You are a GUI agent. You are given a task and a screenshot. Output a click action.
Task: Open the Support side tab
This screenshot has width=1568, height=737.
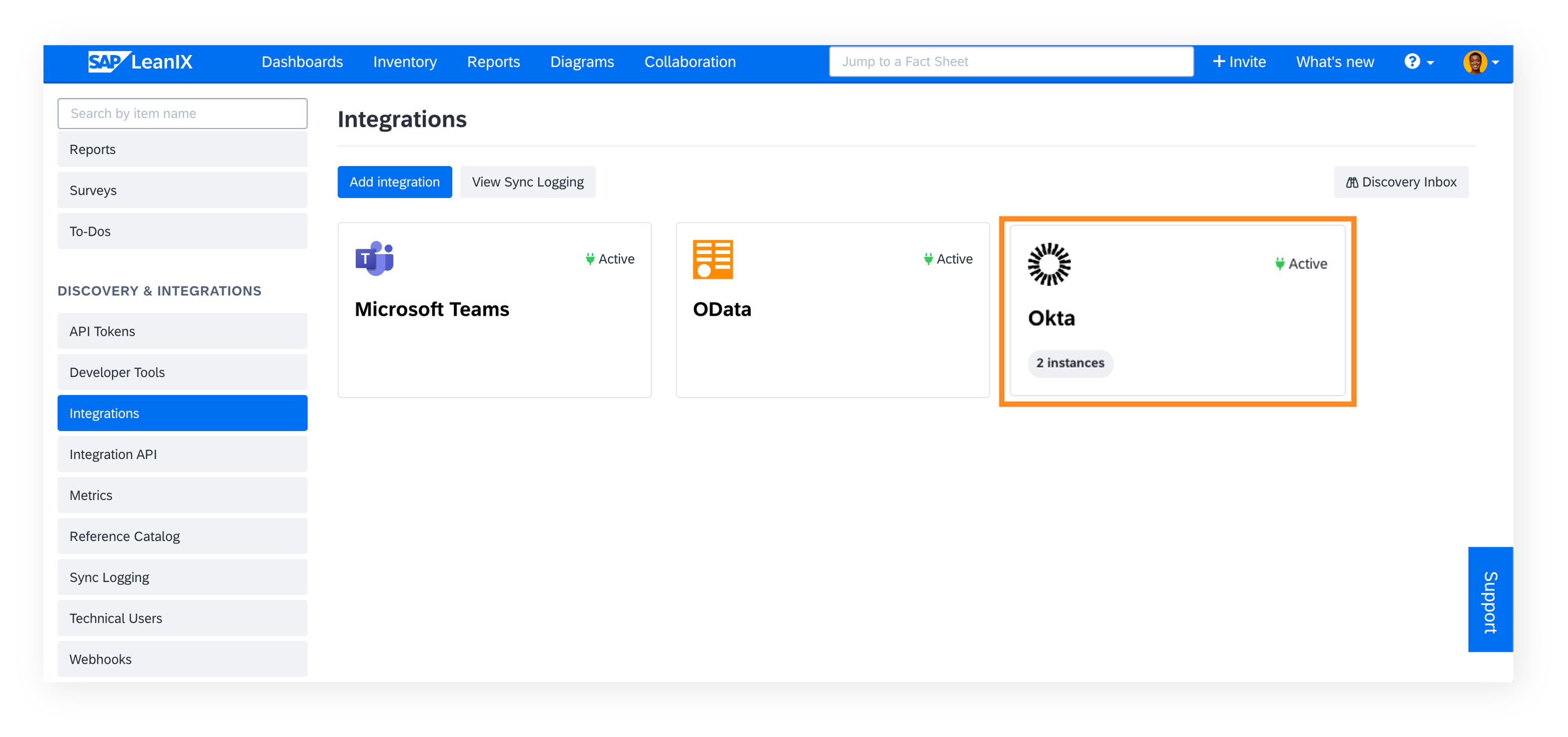click(x=1489, y=599)
